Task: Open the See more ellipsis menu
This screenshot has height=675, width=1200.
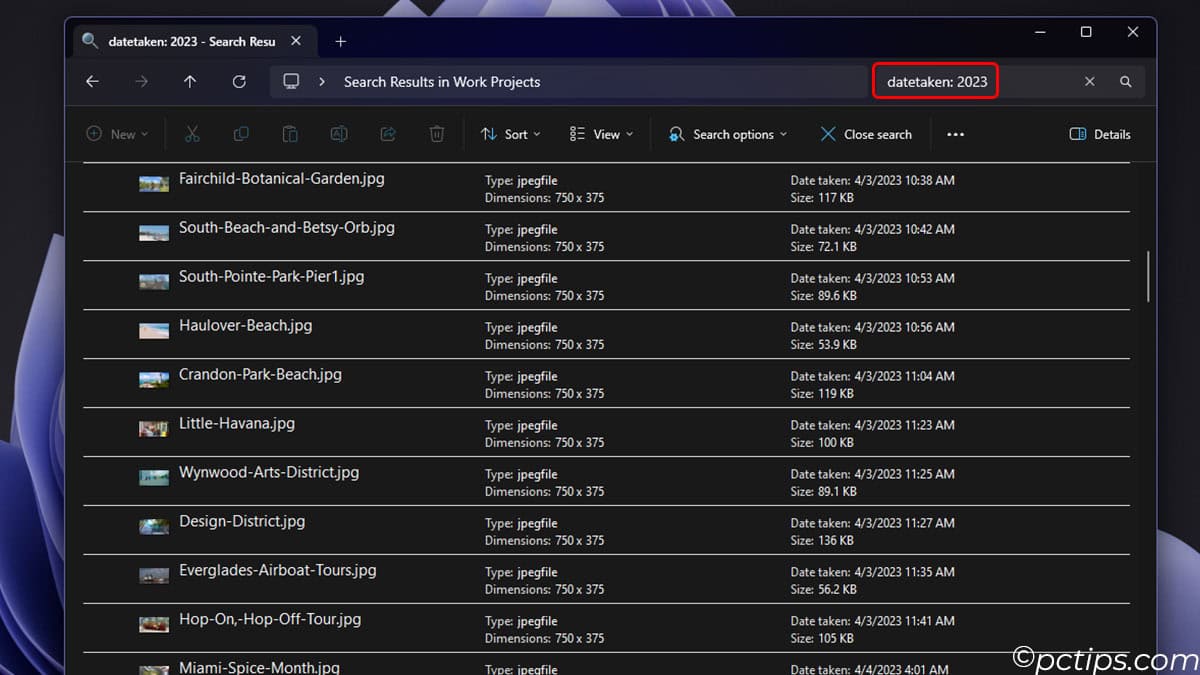Action: pyautogui.click(x=955, y=134)
